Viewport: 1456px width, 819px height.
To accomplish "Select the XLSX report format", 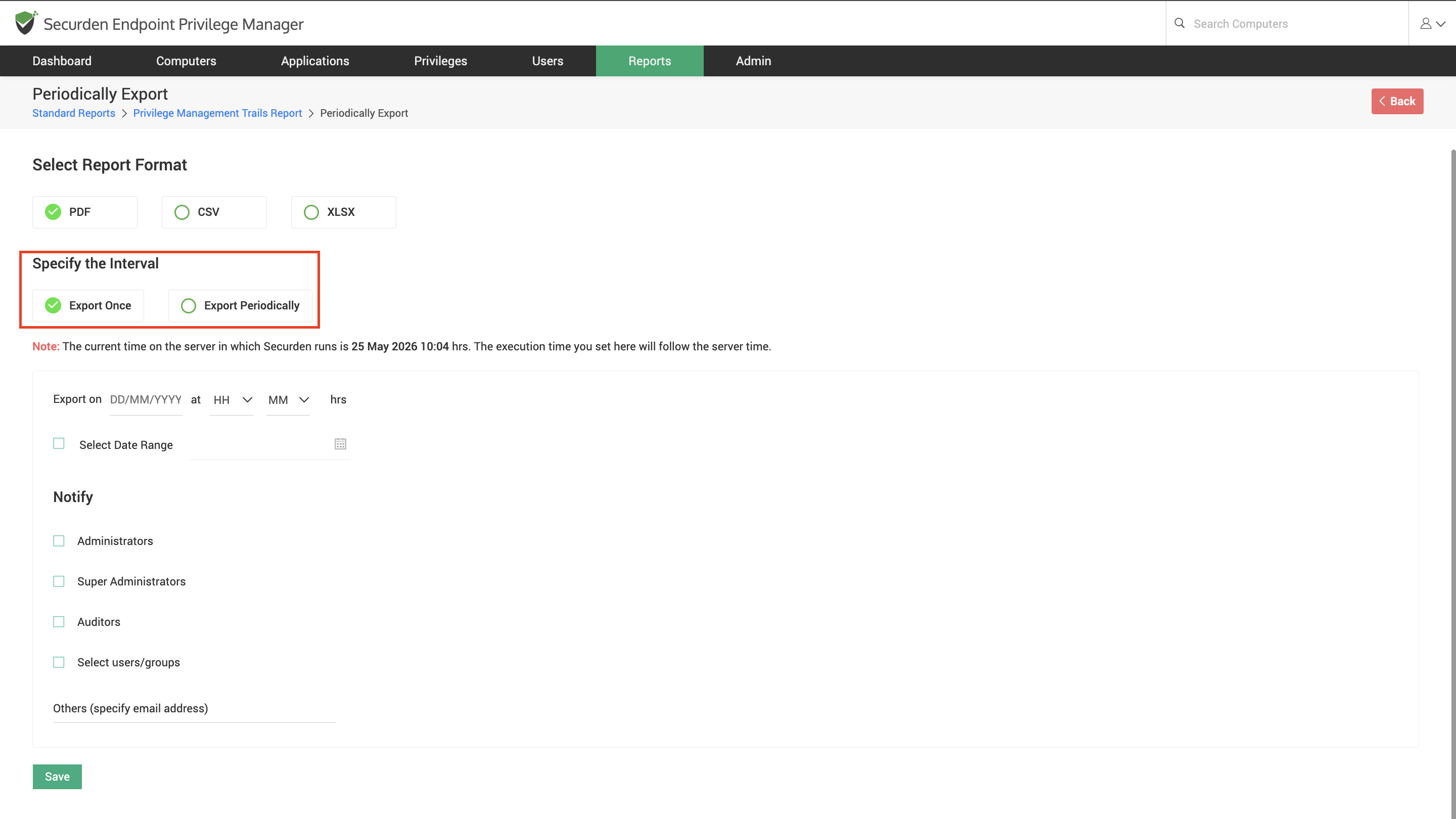I will click(x=344, y=212).
